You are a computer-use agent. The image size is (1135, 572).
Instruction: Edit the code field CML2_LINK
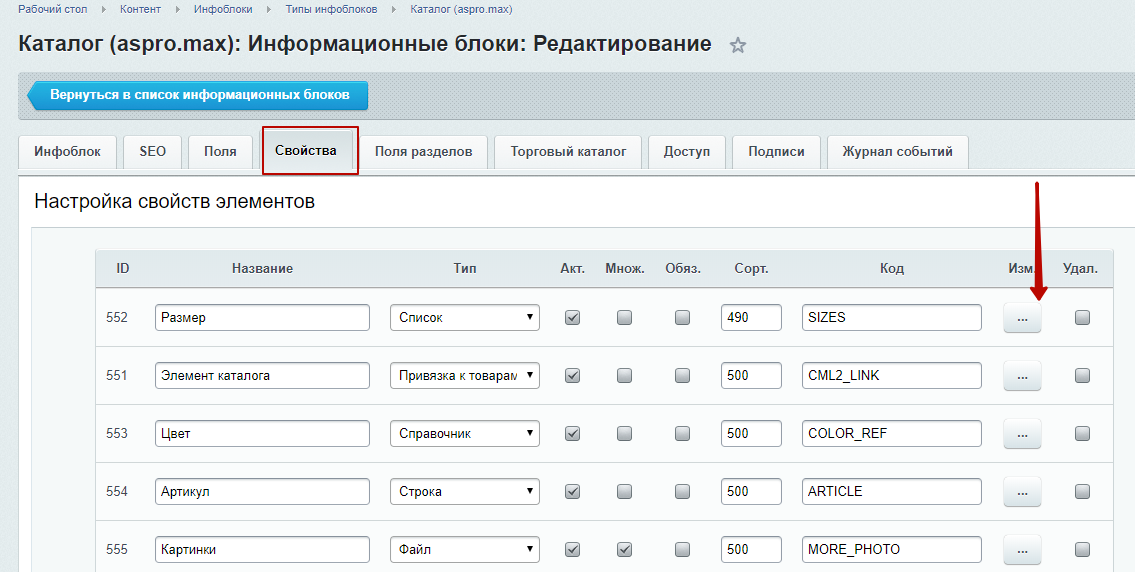click(x=892, y=375)
